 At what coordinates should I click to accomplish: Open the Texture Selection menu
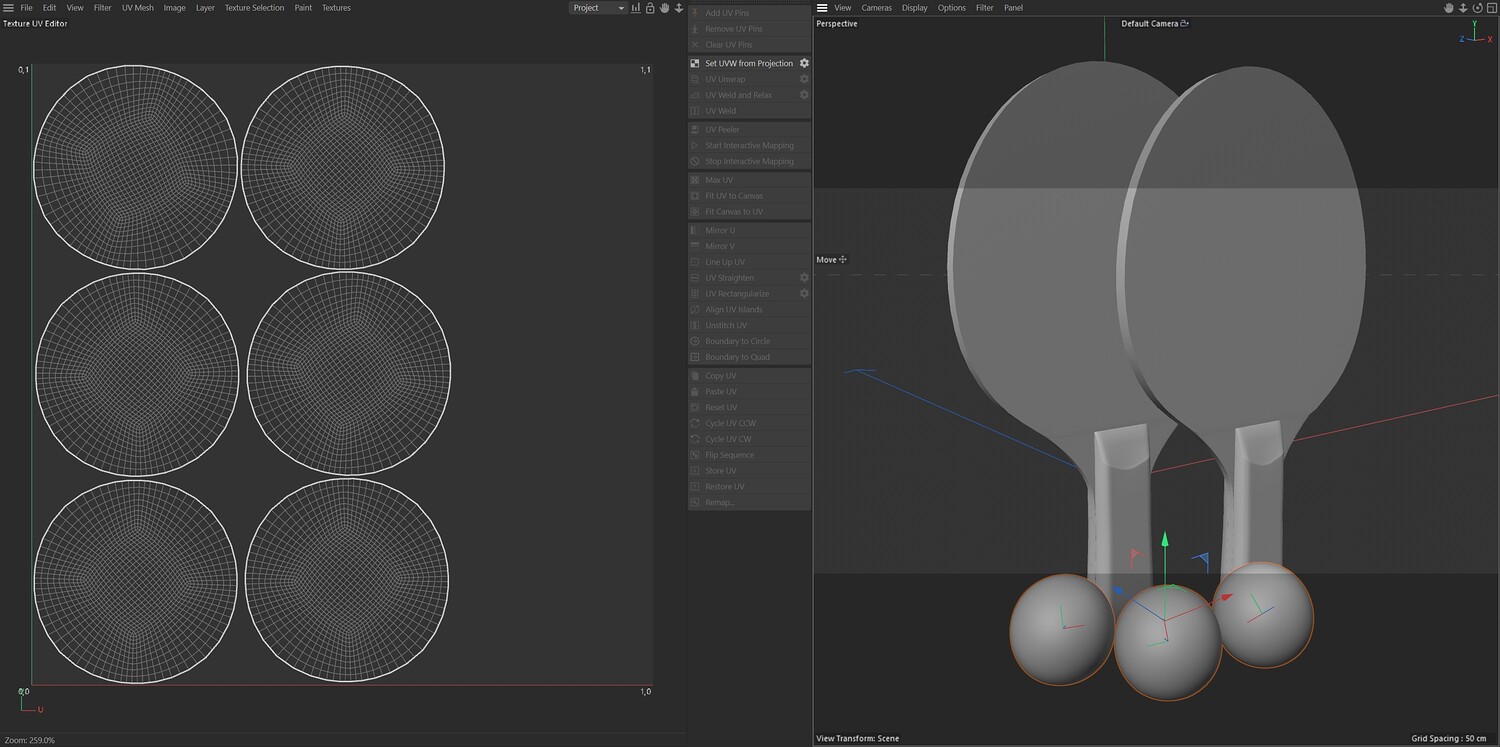pos(254,8)
